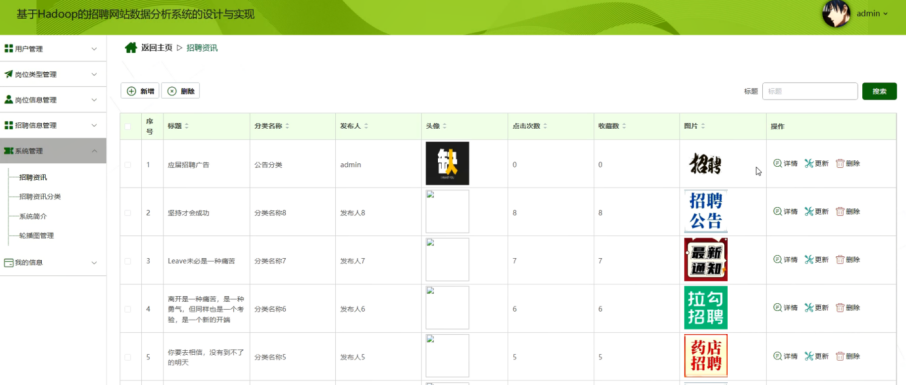Click the 标题 search input field
This screenshot has height=385, width=906.
pyautogui.click(x=810, y=91)
